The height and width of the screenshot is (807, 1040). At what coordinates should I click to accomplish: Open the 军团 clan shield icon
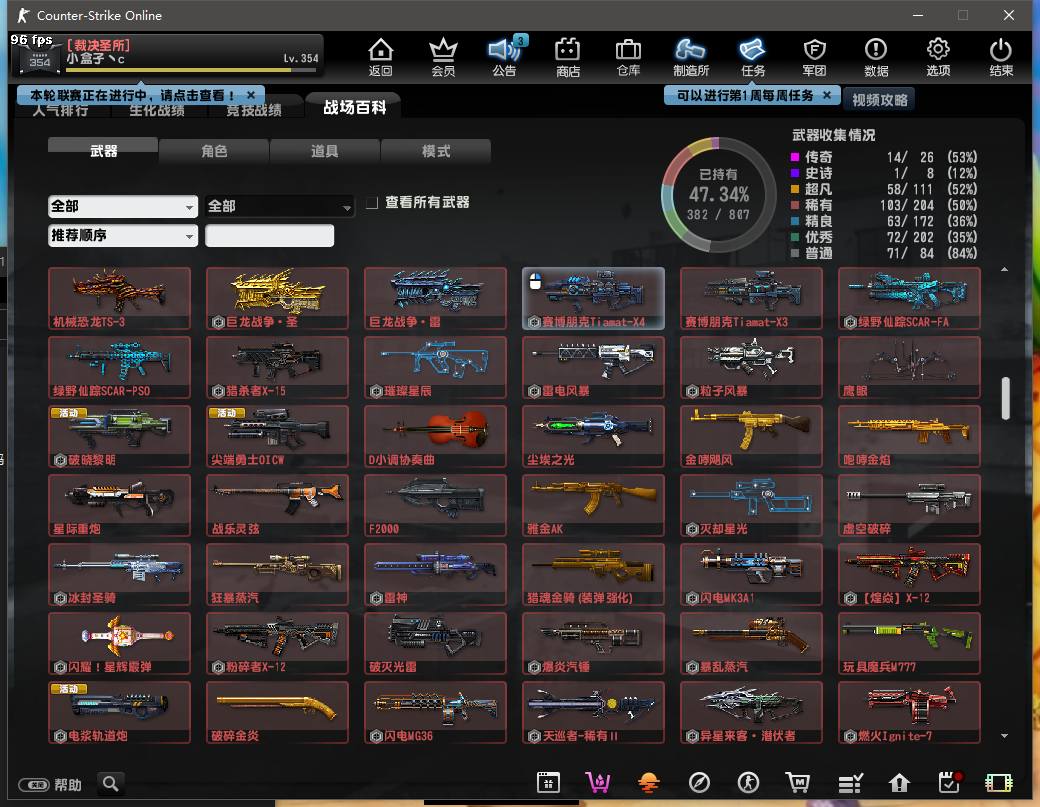pyautogui.click(x=814, y=58)
